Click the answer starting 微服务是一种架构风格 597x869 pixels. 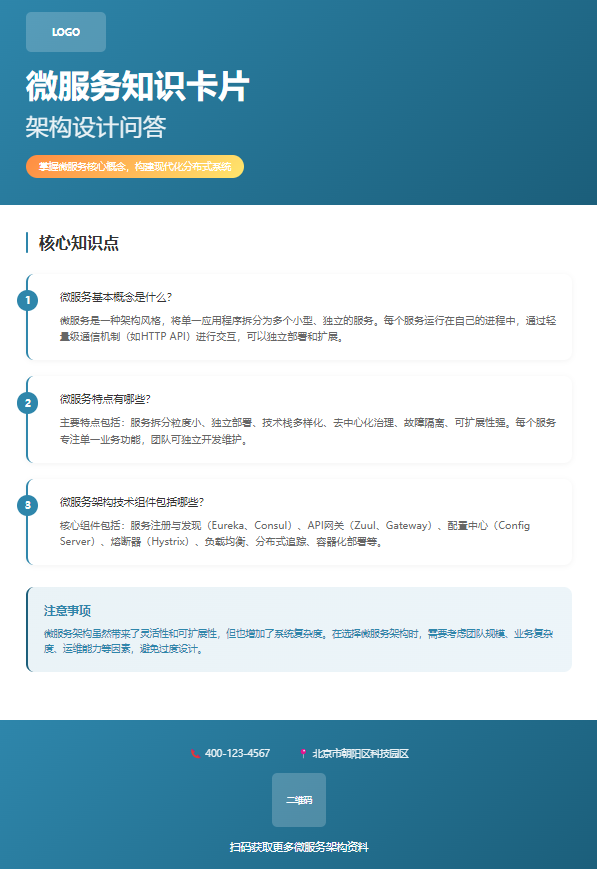click(308, 329)
